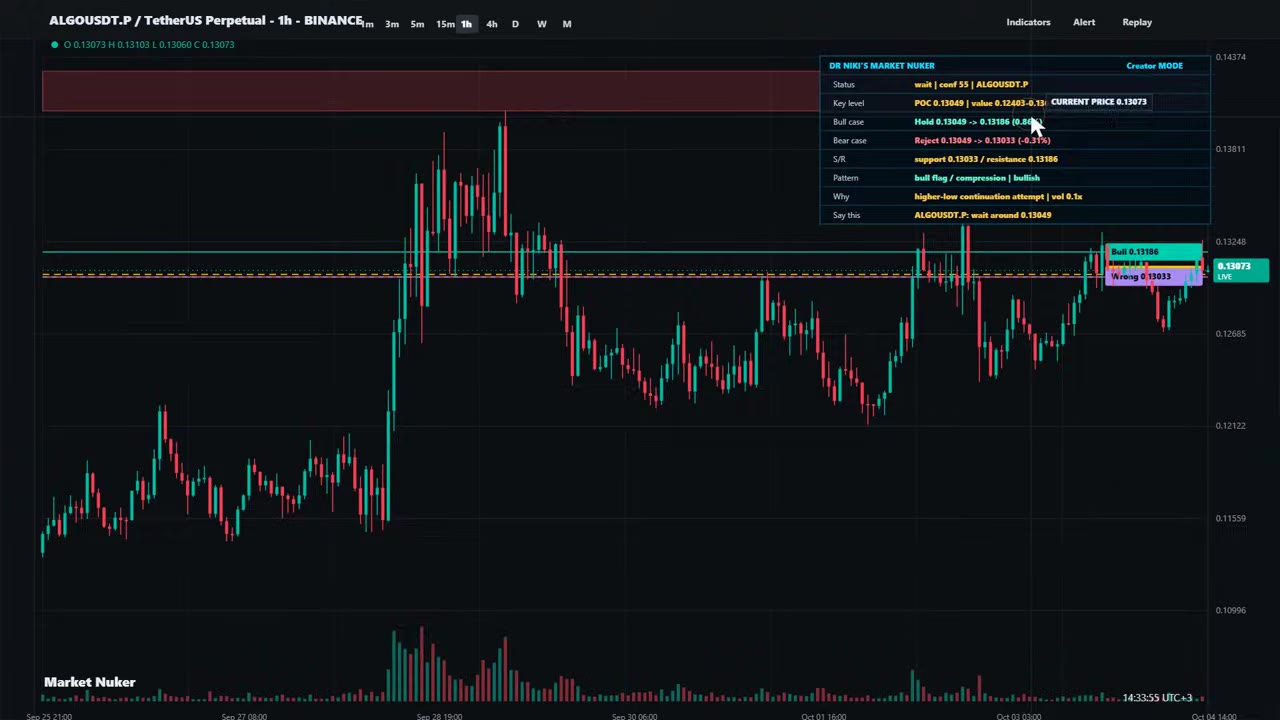Click the 0.10996 price axis label
This screenshot has width=1280, height=720.
coord(1230,610)
